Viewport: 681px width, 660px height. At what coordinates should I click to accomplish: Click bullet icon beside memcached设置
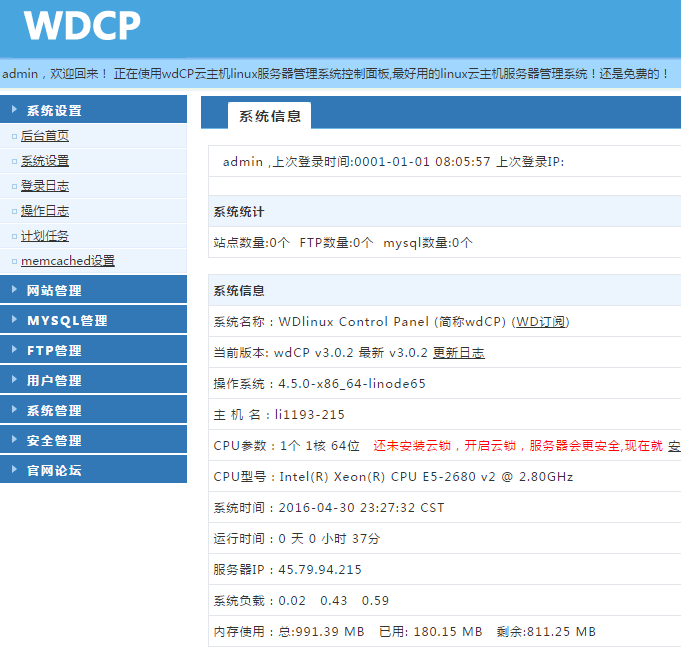click(x=14, y=261)
